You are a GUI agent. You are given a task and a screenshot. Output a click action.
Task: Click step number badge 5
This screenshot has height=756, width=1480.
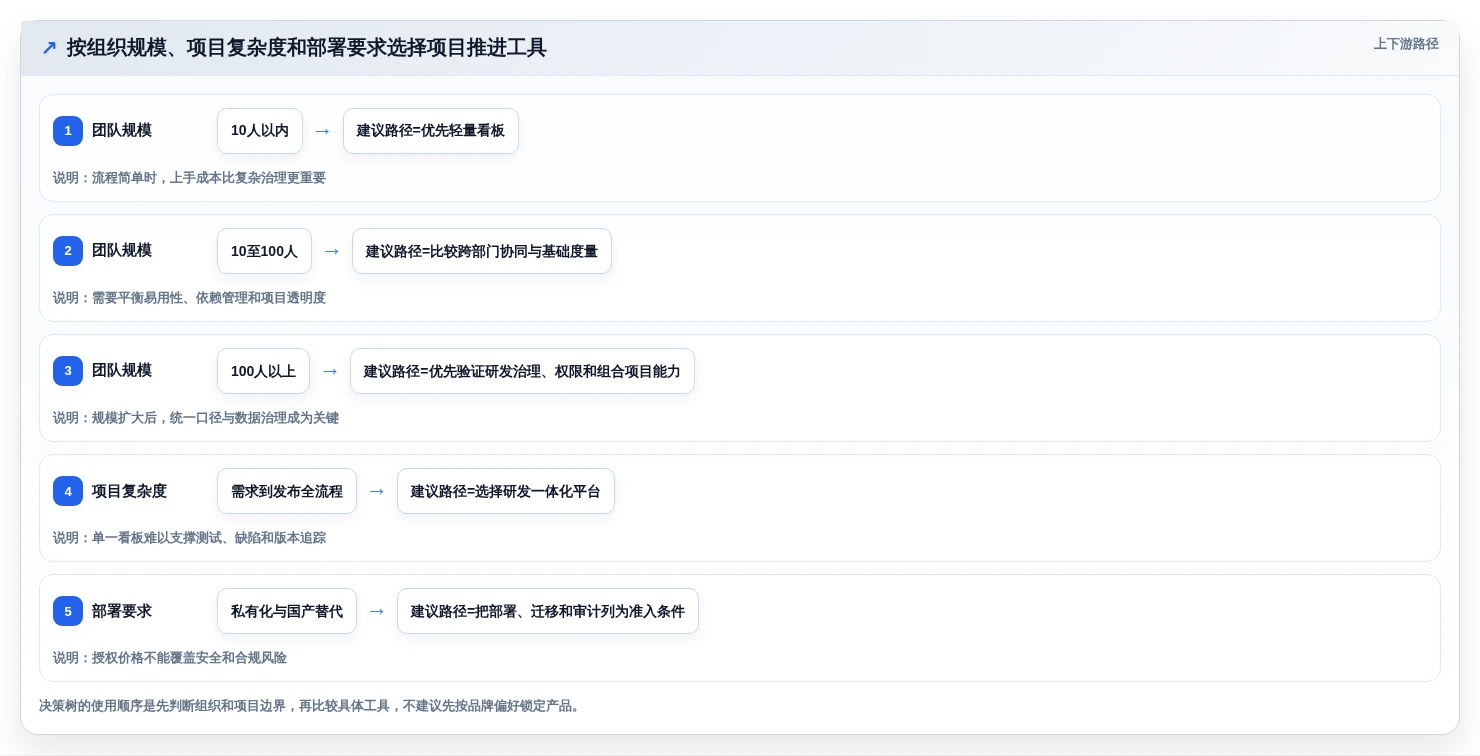pyautogui.click(x=68, y=611)
